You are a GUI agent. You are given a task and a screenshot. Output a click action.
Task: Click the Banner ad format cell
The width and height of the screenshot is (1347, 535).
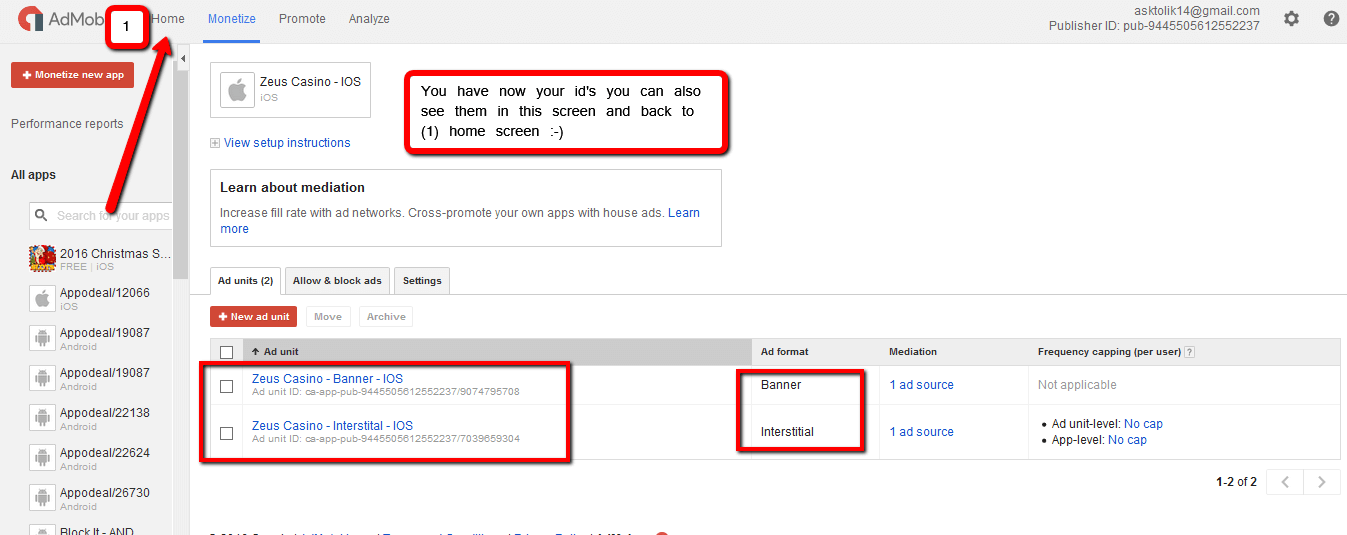[x=781, y=385]
